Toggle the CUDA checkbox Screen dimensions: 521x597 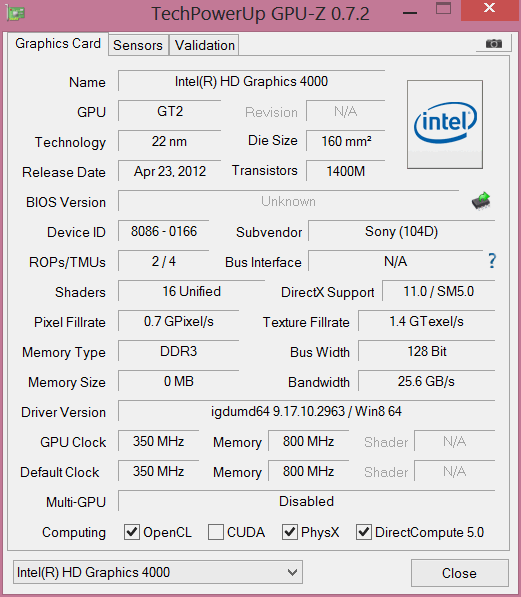[216, 532]
